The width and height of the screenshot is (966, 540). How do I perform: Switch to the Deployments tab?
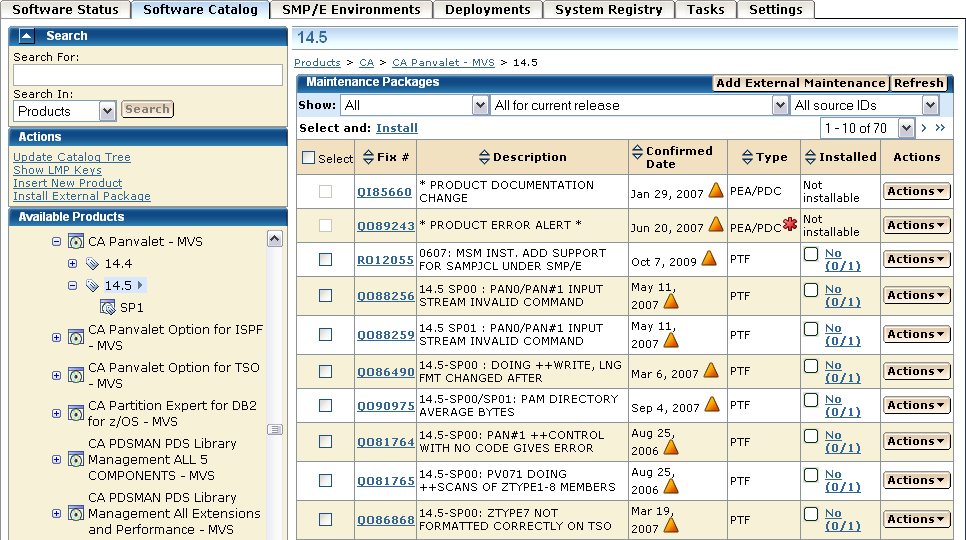(487, 10)
